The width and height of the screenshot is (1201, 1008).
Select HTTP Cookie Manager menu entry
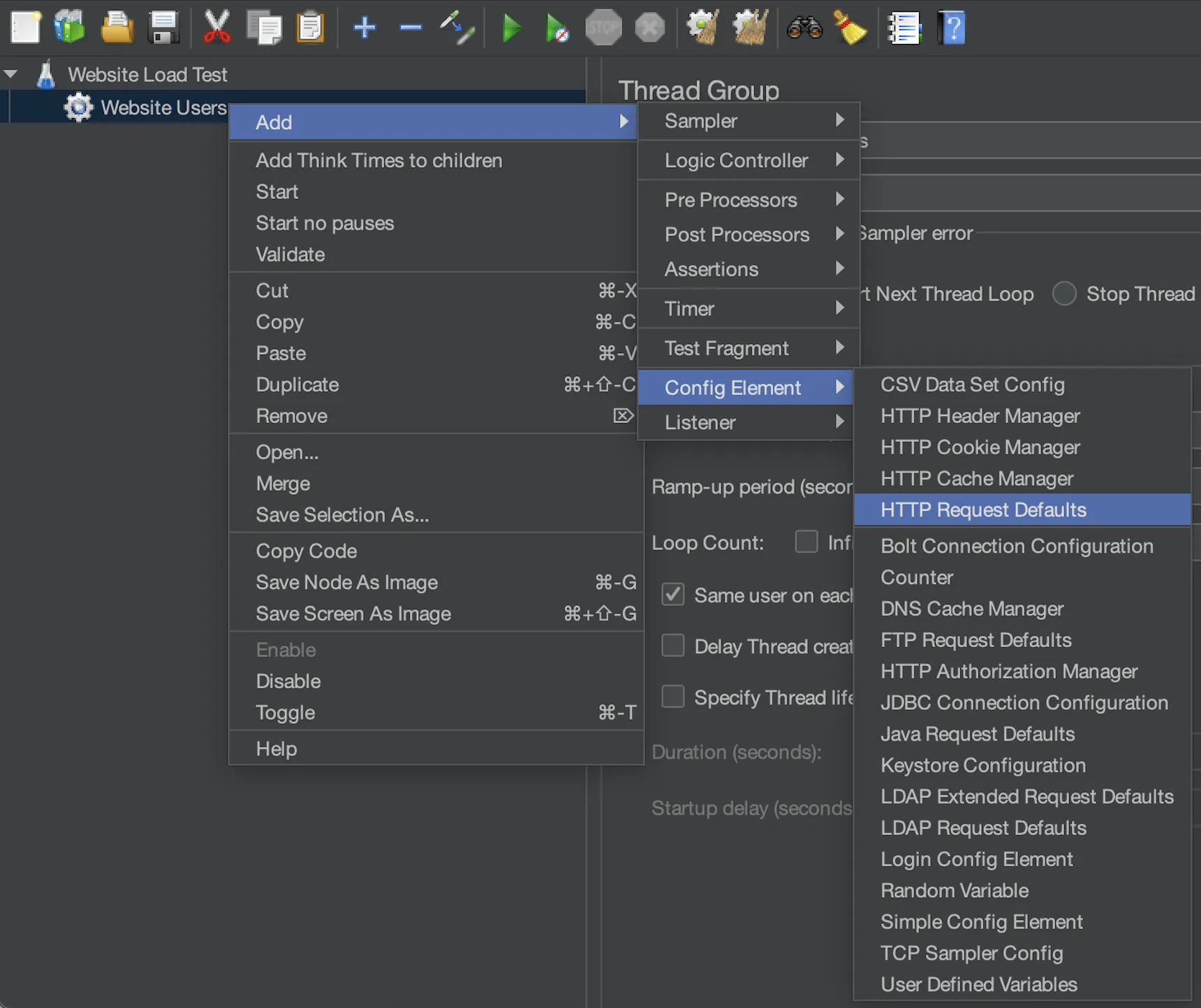(x=980, y=447)
